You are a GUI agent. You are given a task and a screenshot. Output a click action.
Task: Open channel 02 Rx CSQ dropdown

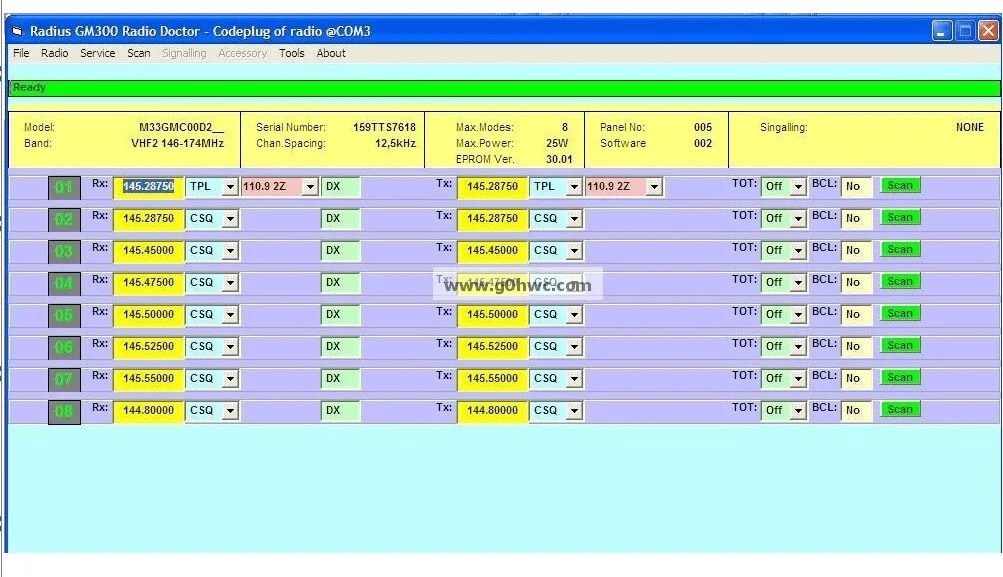click(x=230, y=219)
